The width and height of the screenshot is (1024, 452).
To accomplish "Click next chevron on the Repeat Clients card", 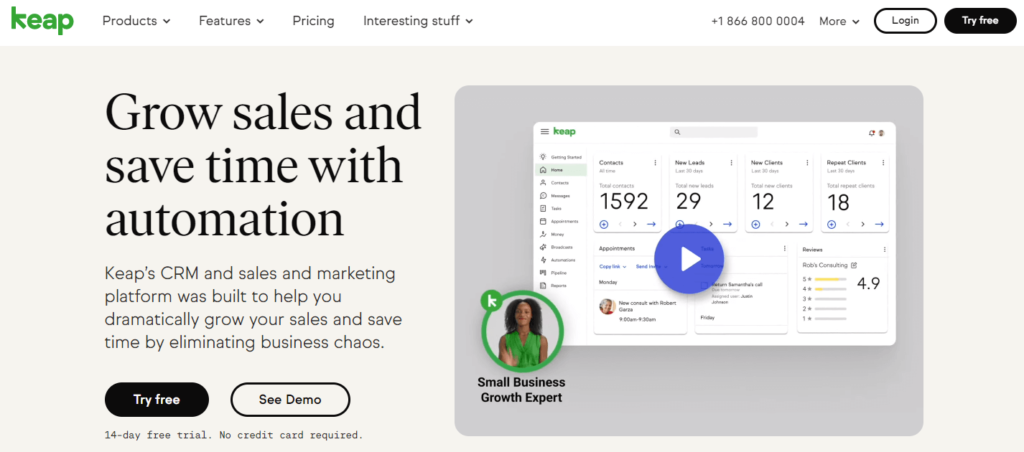I will 863,224.
